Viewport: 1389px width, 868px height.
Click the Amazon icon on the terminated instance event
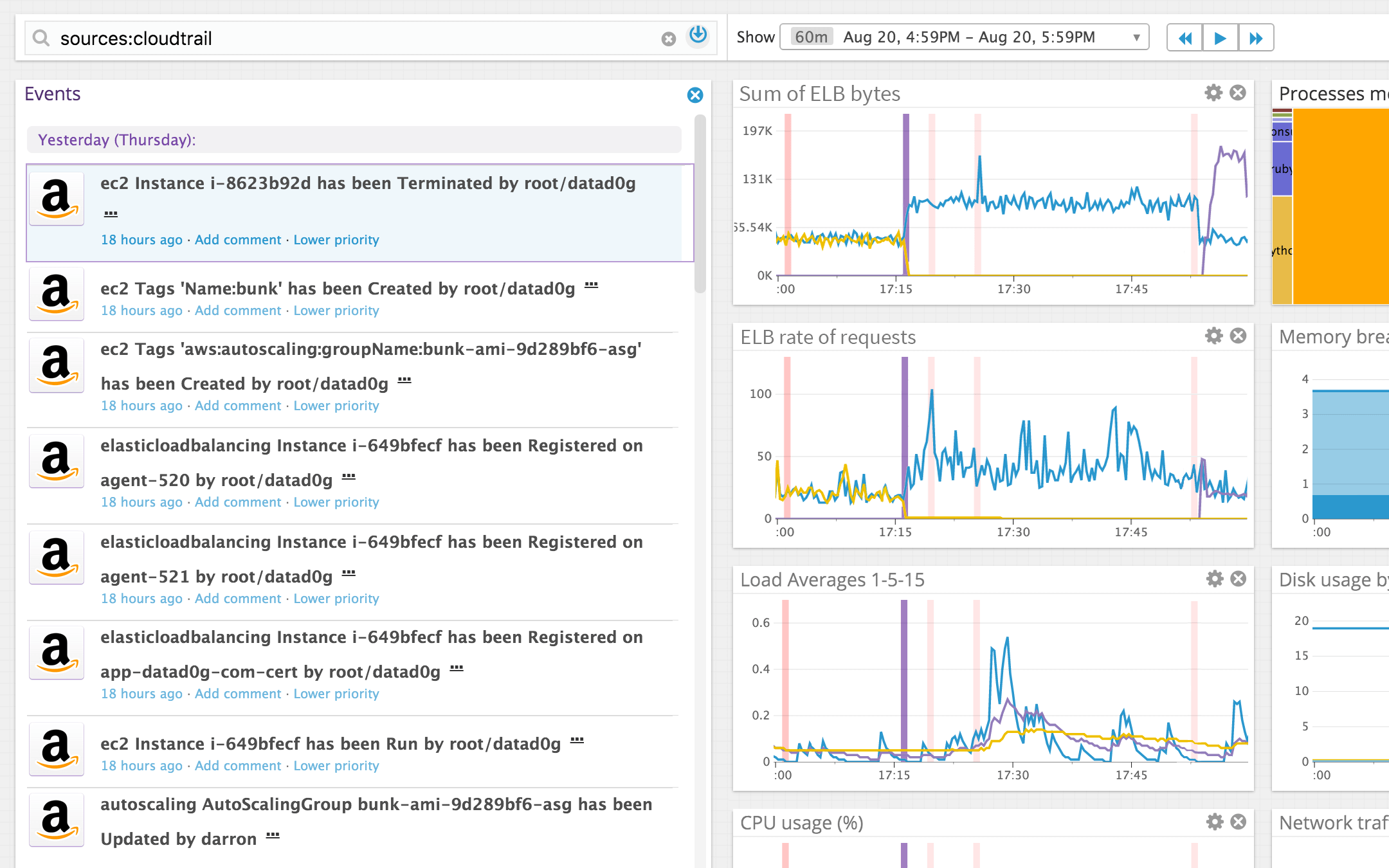click(57, 199)
